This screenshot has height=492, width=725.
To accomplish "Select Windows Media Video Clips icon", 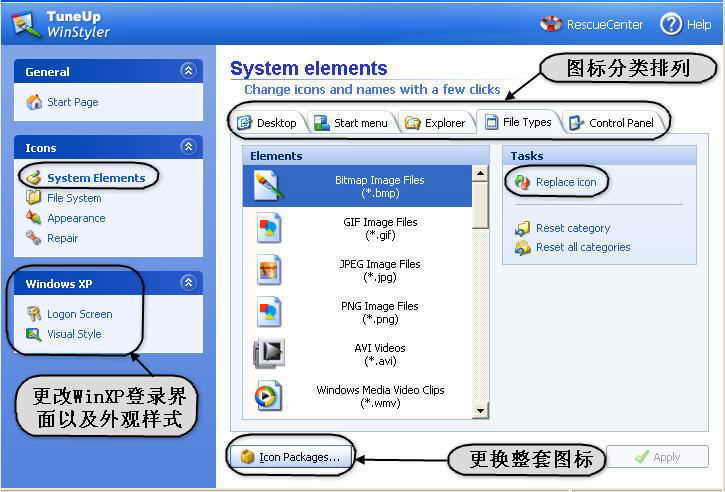I will (268, 396).
